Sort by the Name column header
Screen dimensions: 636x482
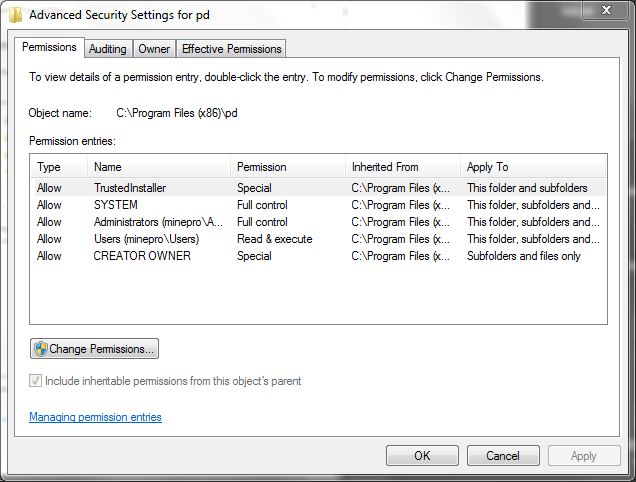pyautogui.click(x=160, y=167)
